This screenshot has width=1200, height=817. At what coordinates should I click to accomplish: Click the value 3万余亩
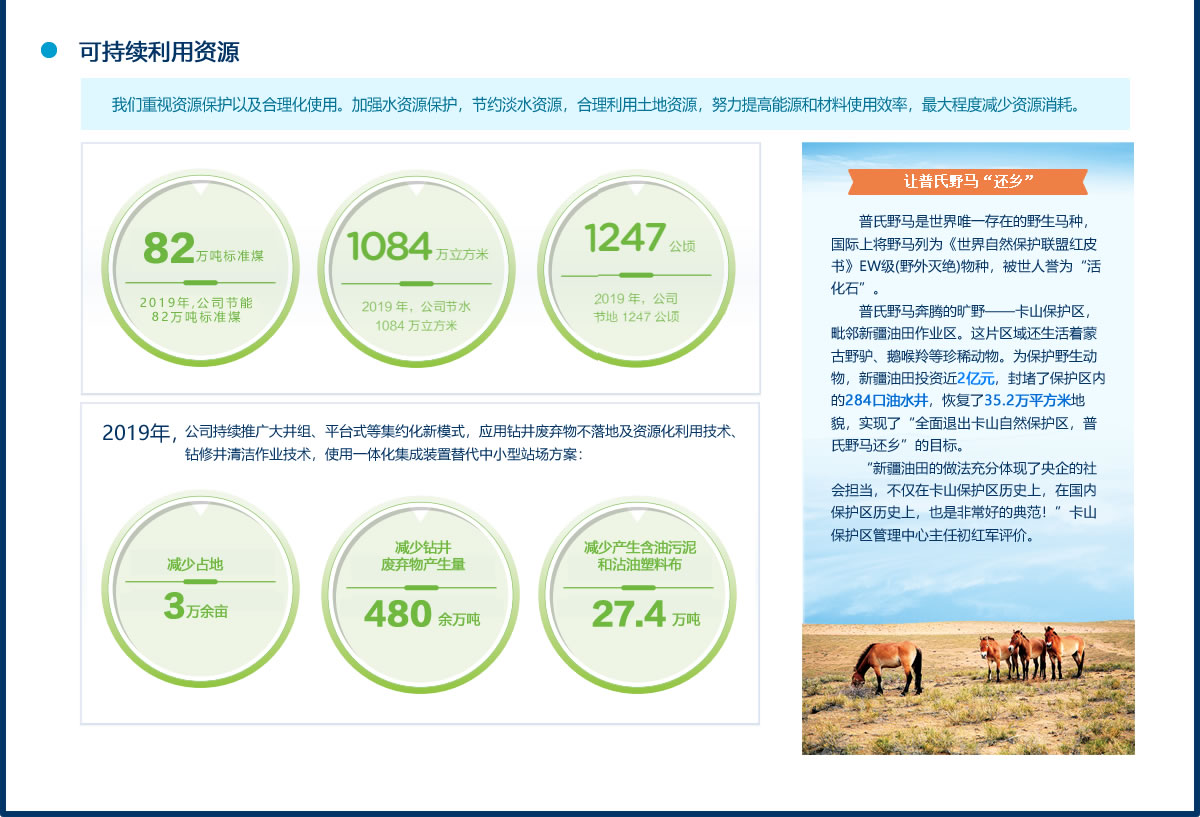195,607
